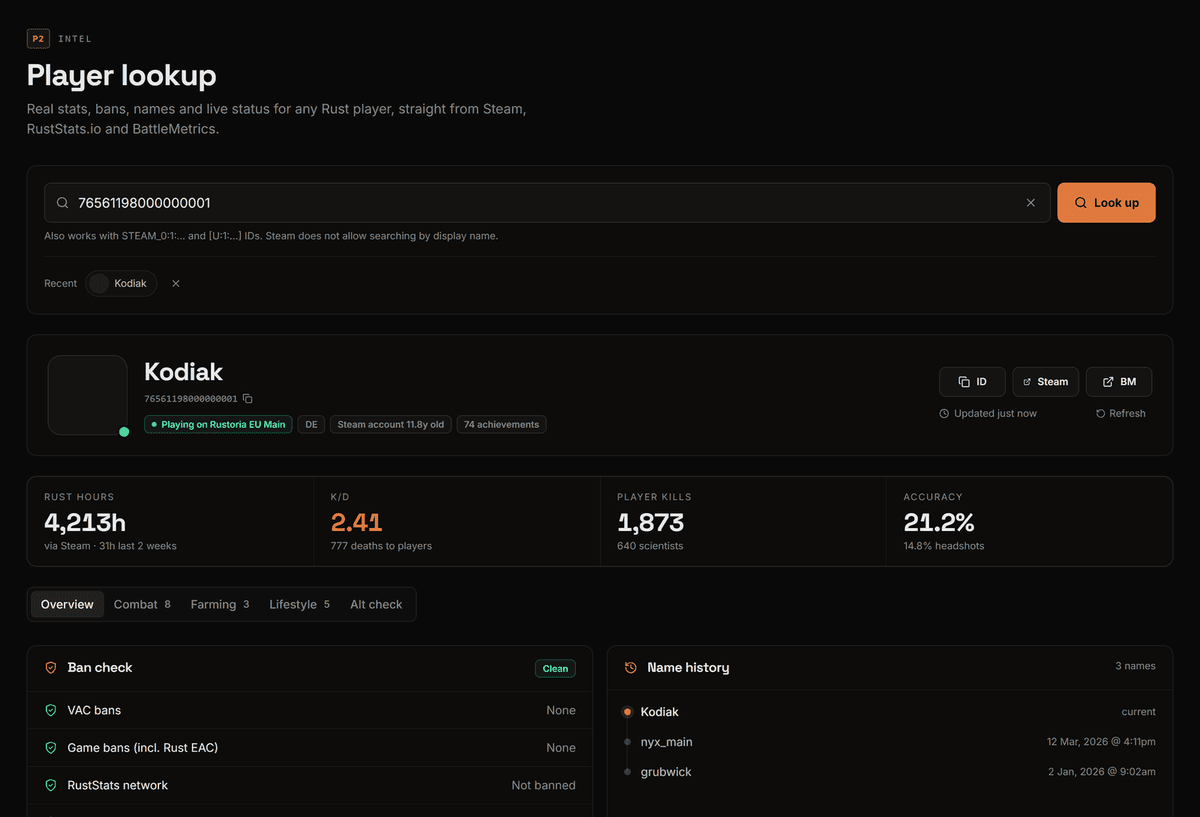Click the 1,873 player kills value
Screen dimensions: 1200x817
(x=651, y=522)
